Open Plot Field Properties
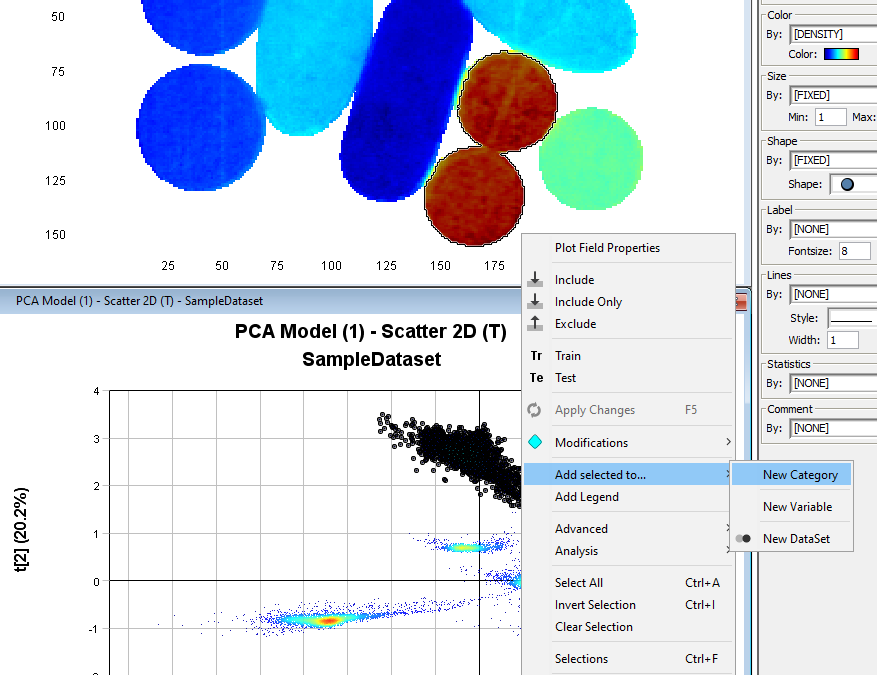 tap(607, 248)
